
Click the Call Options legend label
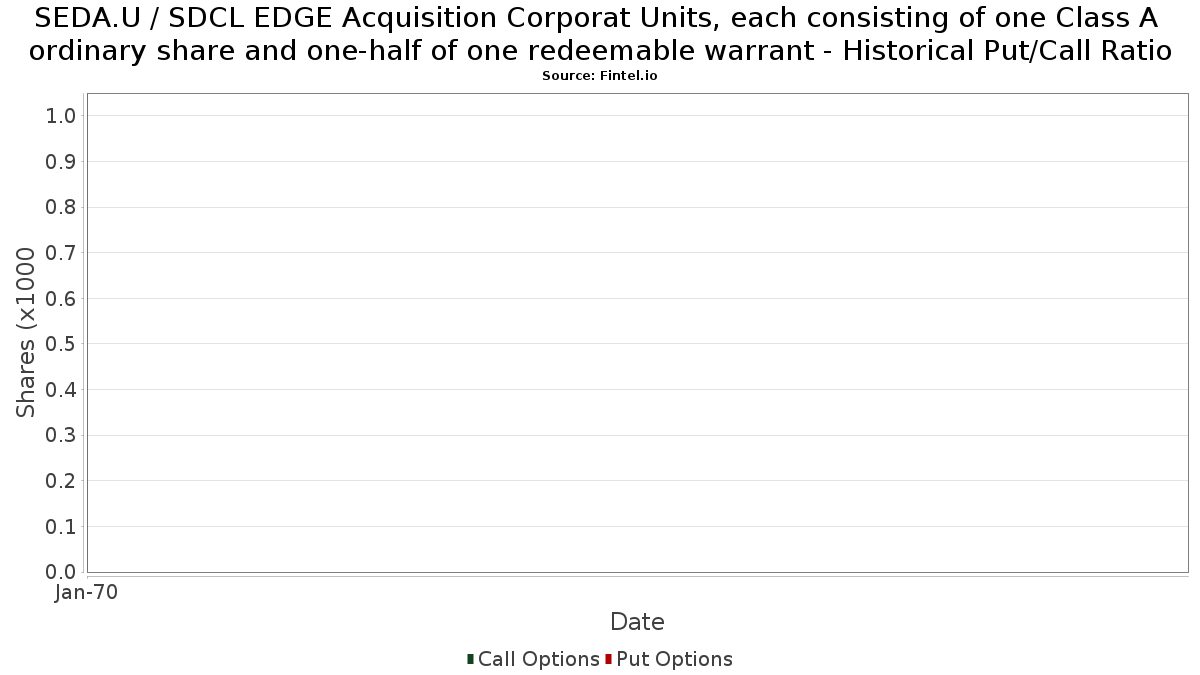tap(539, 659)
